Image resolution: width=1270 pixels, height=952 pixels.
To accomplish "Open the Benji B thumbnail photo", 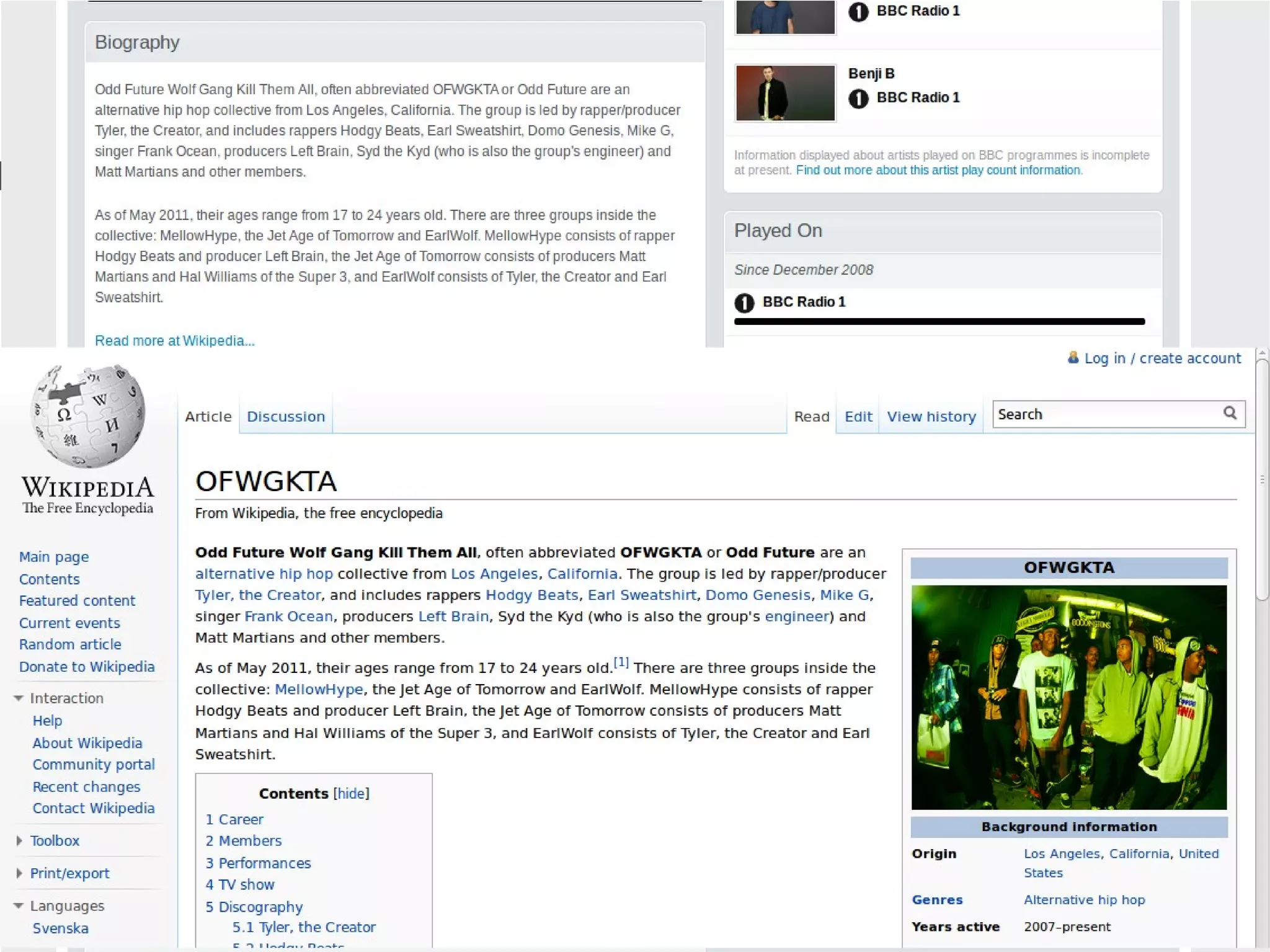I will tap(785, 93).
